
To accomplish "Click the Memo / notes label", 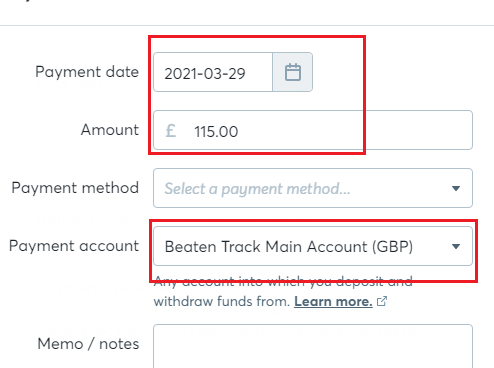I will (x=88, y=344).
